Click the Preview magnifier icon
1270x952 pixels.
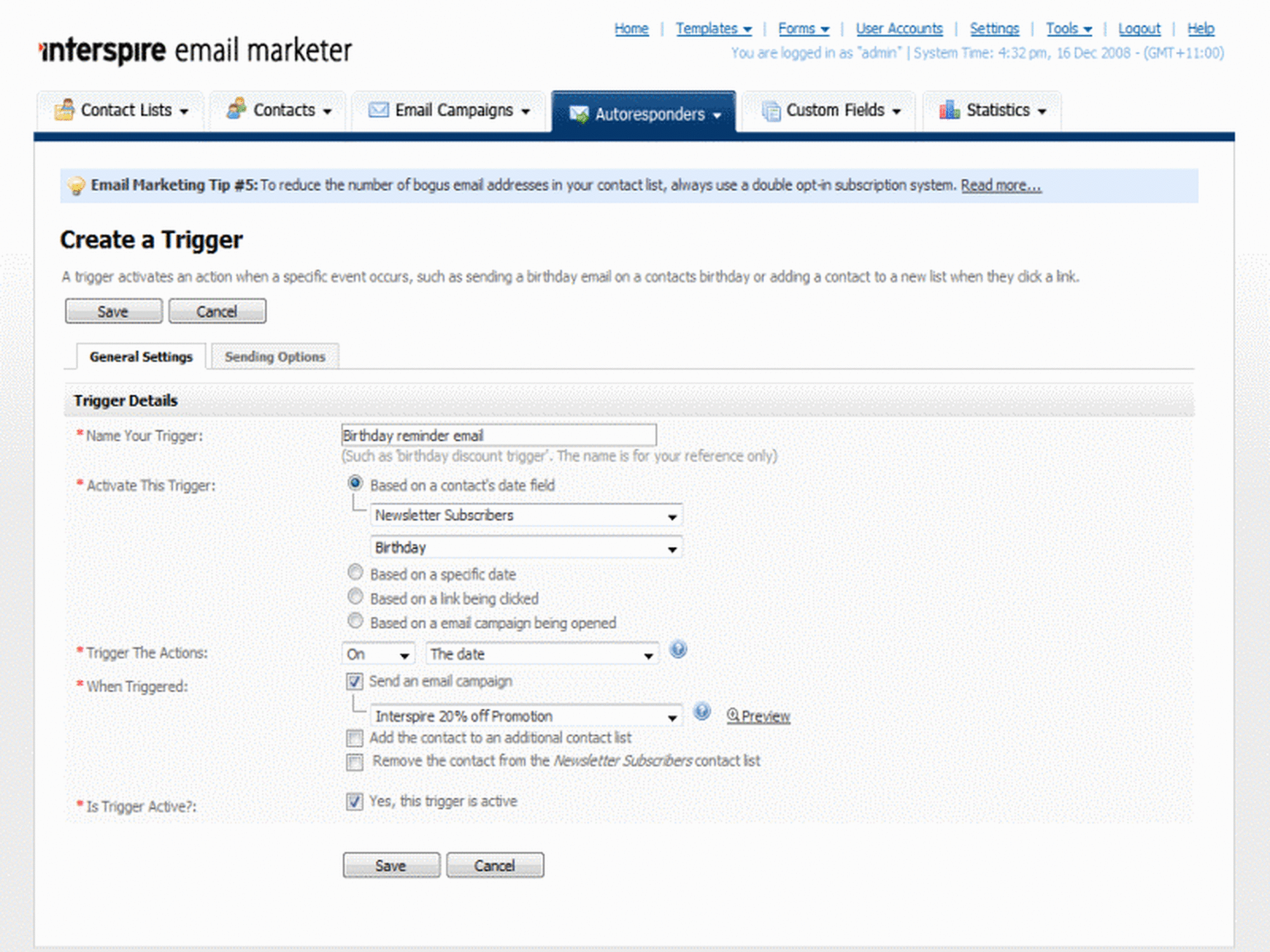pos(733,715)
